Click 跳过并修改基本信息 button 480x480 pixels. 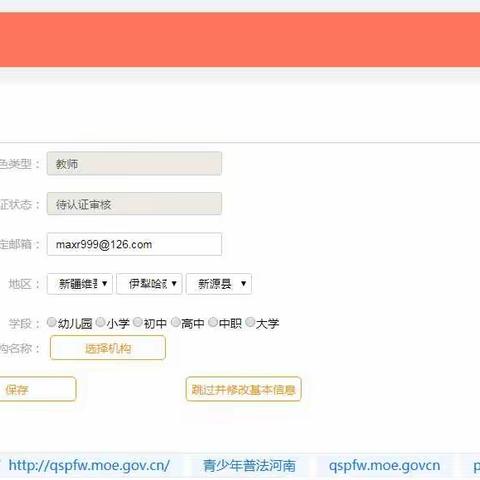[x=244, y=389]
